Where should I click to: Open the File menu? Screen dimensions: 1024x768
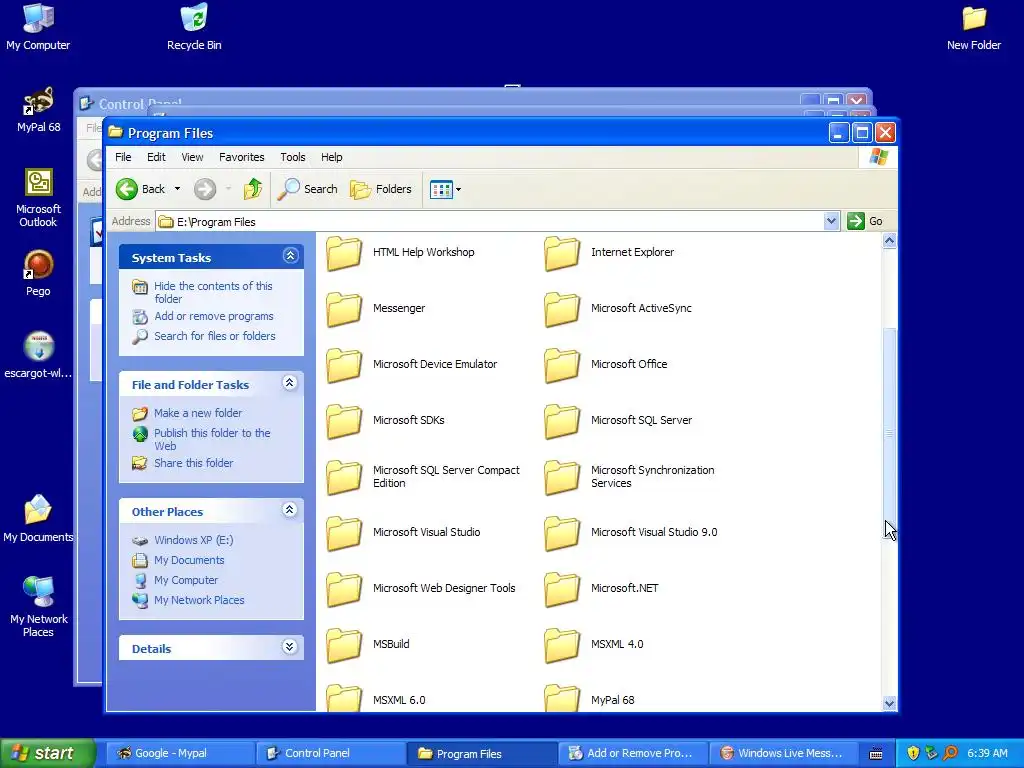tap(123, 157)
